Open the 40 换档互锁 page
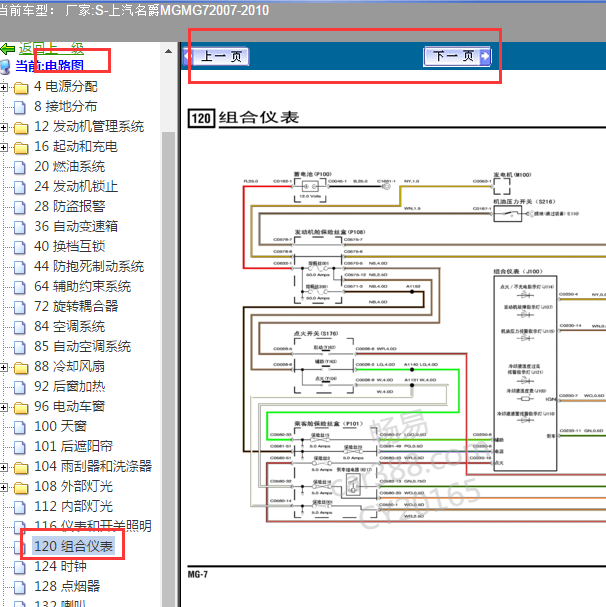The height and width of the screenshot is (607, 606). click(x=69, y=247)
